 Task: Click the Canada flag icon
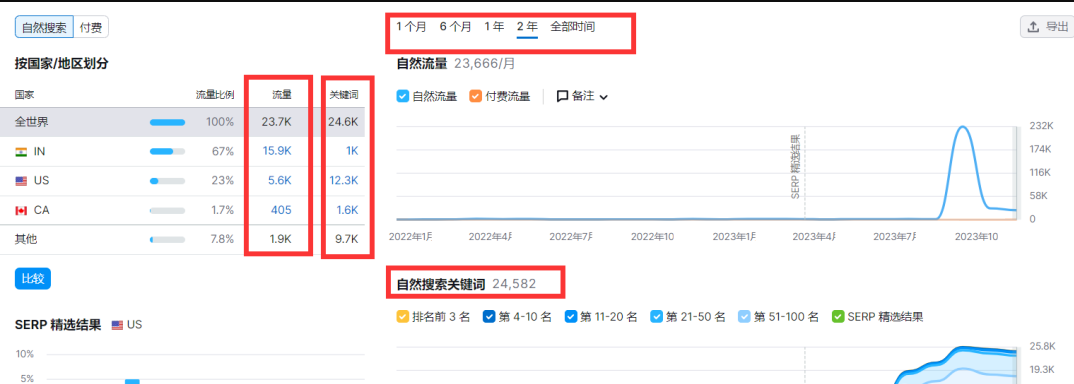tap(21, 210)
